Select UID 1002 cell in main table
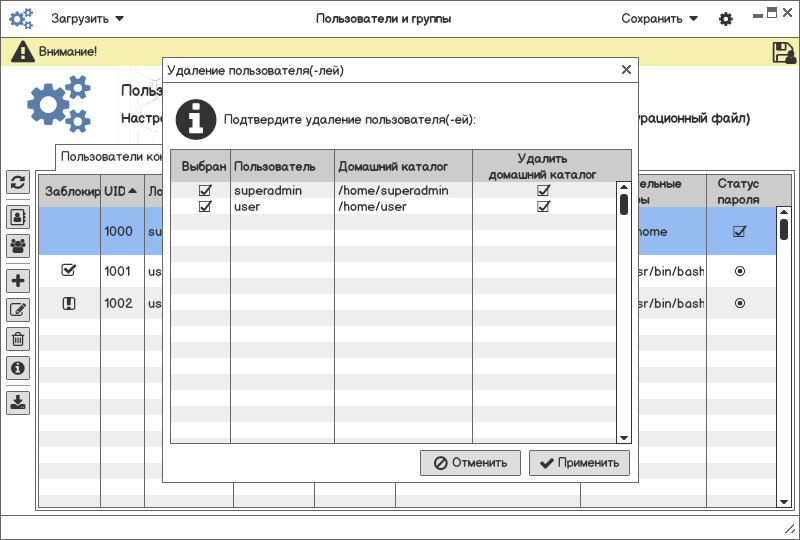Viewport: 800px width, 540px height. tap(122, 303)
